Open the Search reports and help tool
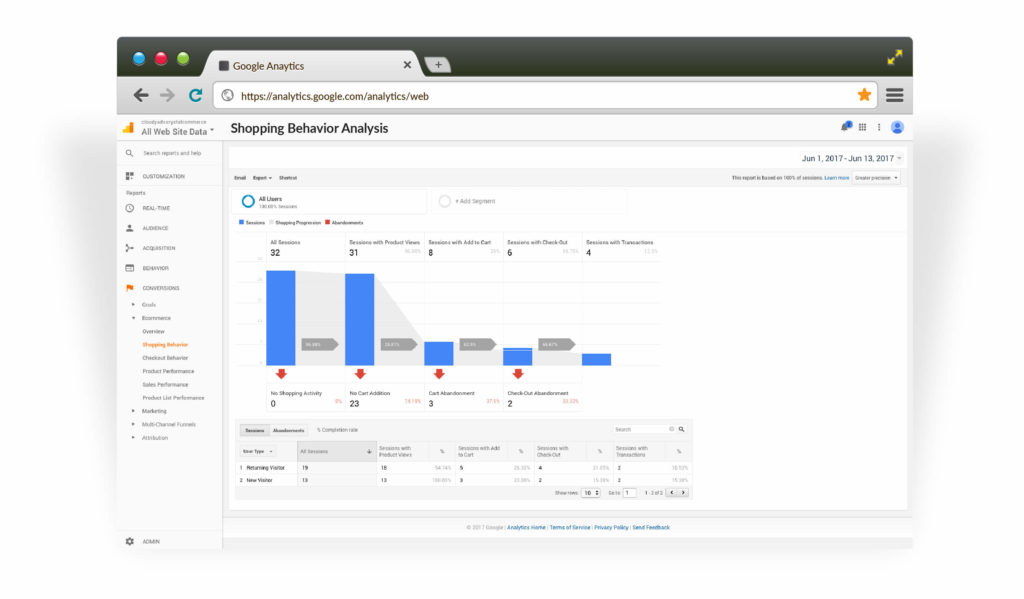The height and width of the screenshot is (599, 1024). pos(131,152)
